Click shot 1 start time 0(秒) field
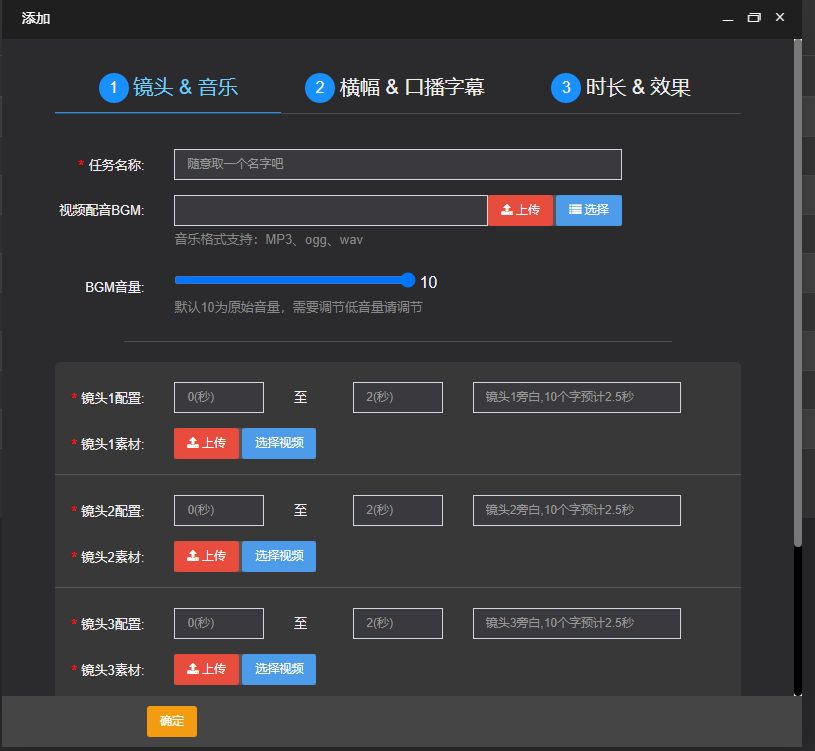The image size is (815, 751). click(x=219, y=397)
